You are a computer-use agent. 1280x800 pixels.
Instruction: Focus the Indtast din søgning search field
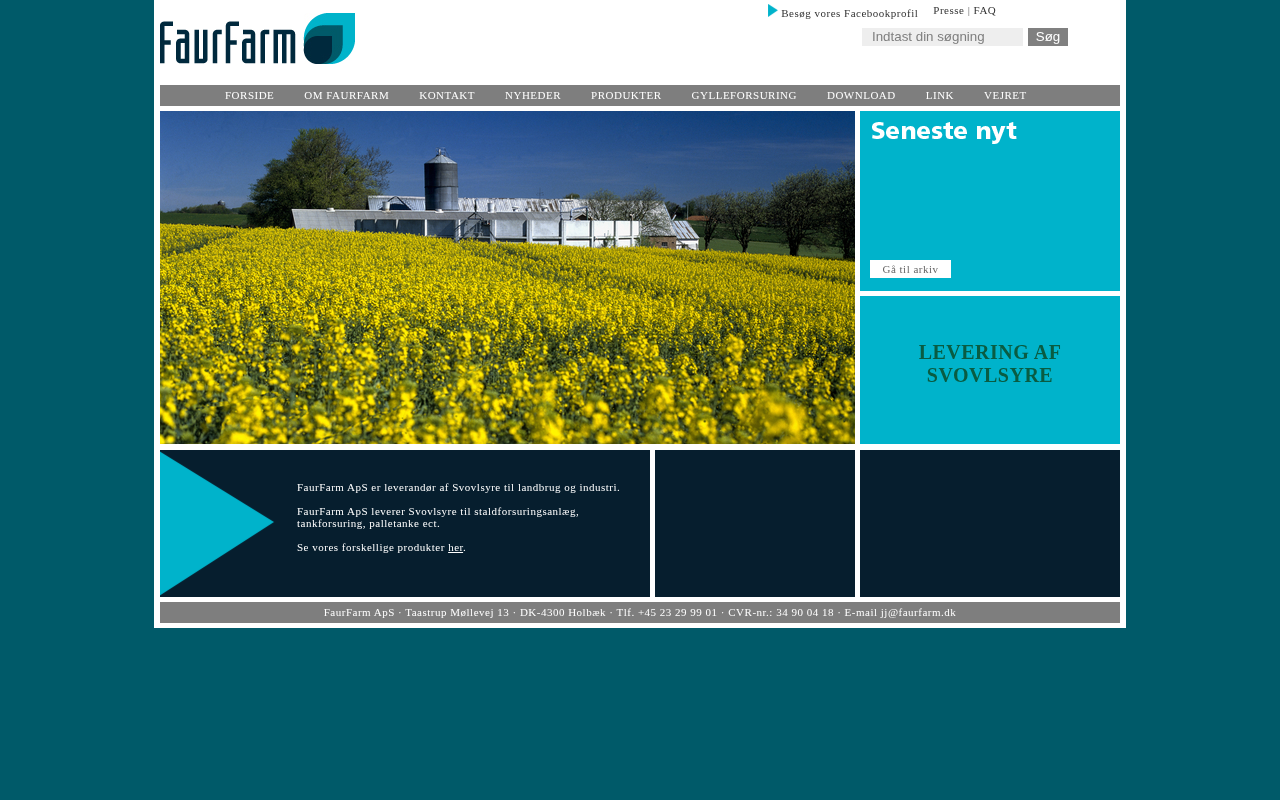942,37
